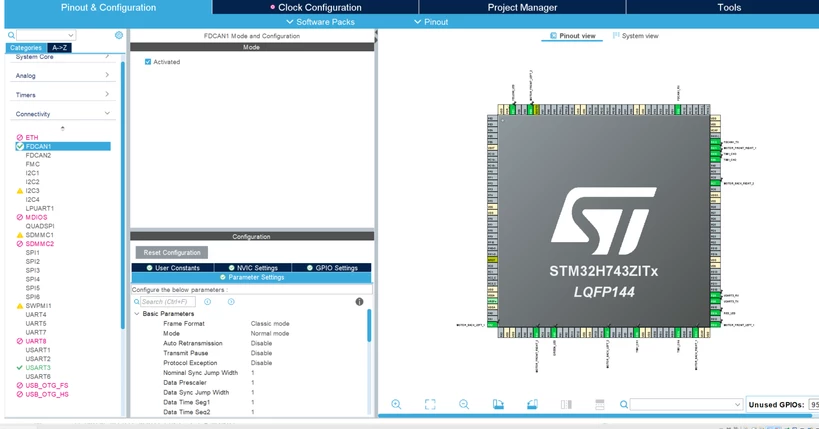Click the warning icon next to SWPMI1

point(20,306)
